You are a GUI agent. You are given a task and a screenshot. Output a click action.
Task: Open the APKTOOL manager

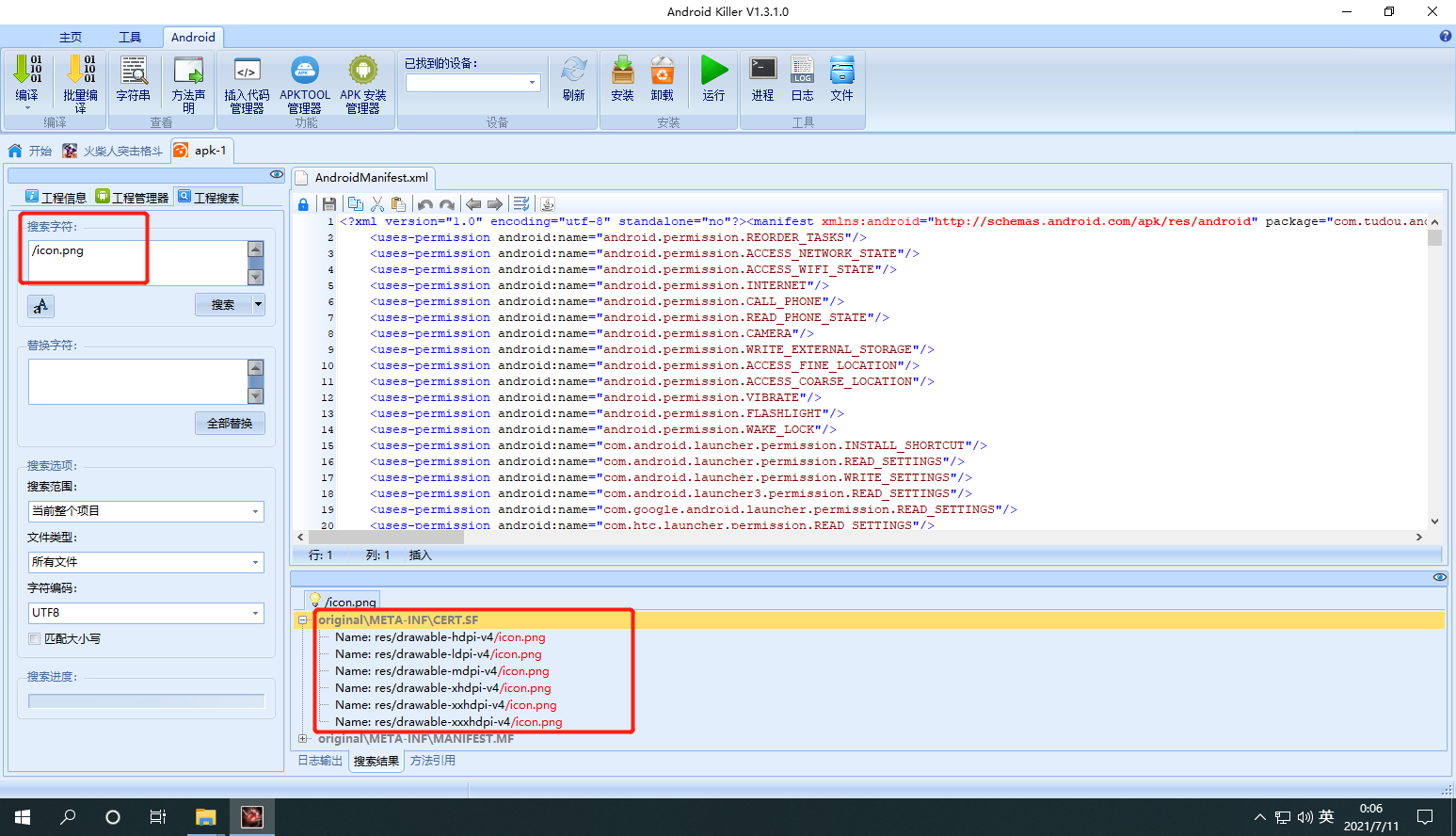coord(304,84)
